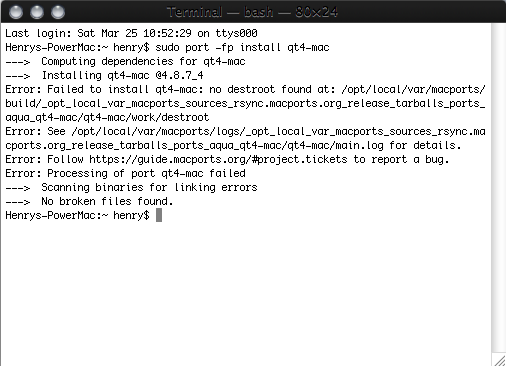Screen dimensions: 506x367
Task: Click the zoom window button
Action: coord(58,12)
